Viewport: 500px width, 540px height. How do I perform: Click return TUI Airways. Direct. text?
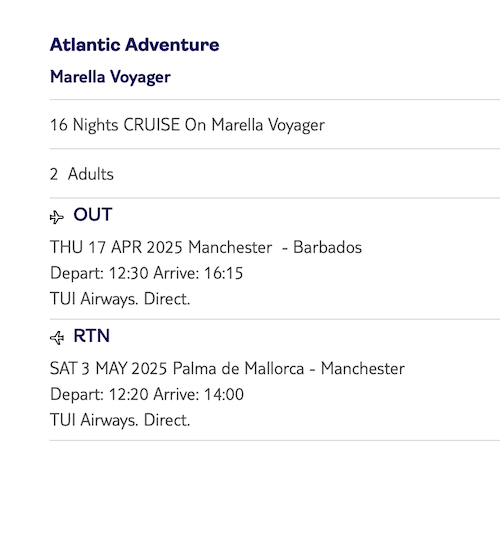(120, 420)
